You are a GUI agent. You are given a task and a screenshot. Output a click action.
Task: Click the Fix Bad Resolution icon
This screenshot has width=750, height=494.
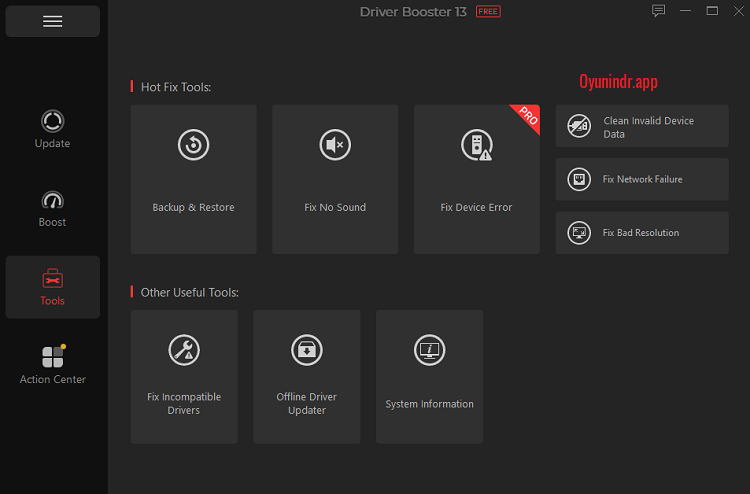click(579, 233)
